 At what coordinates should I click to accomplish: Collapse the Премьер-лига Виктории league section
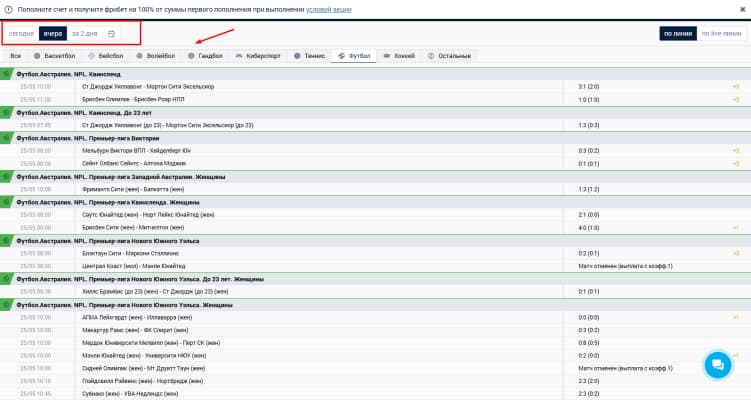click(6, 138)
